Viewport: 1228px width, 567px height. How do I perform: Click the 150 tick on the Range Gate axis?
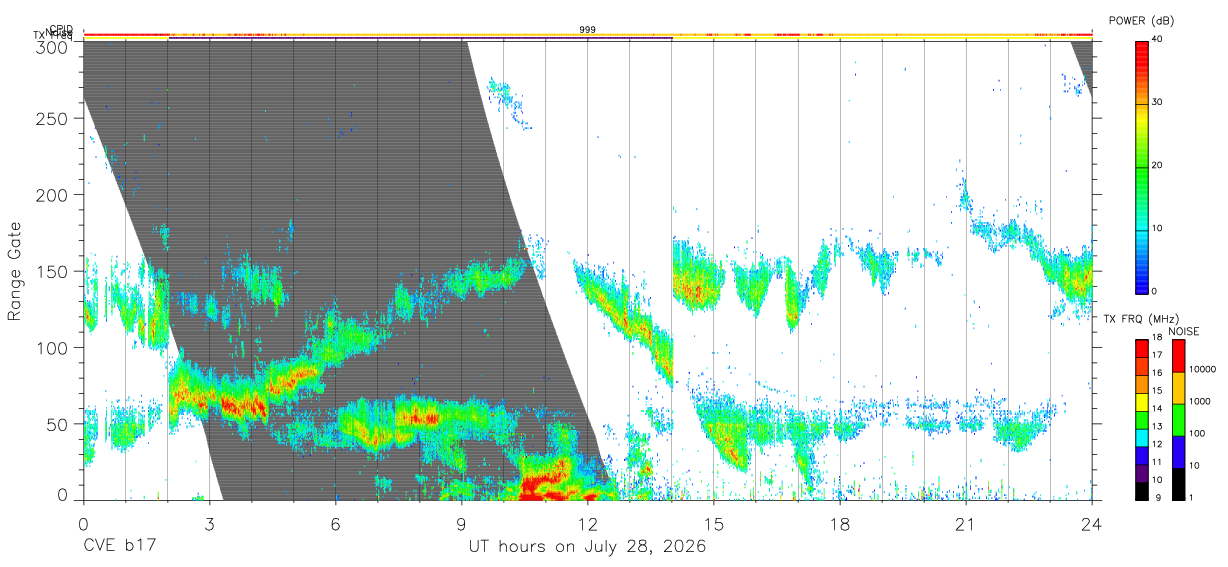coord(52,271)
